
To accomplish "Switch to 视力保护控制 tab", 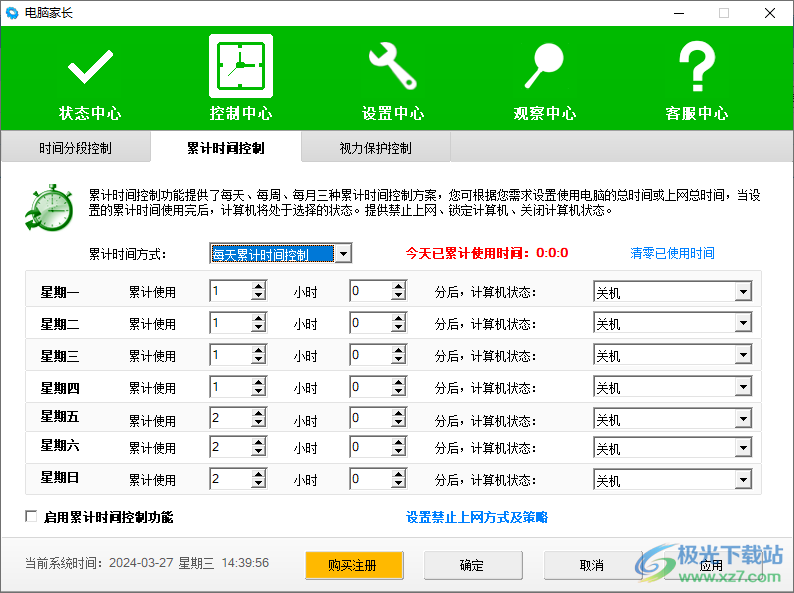I will (x=375, y=148).
